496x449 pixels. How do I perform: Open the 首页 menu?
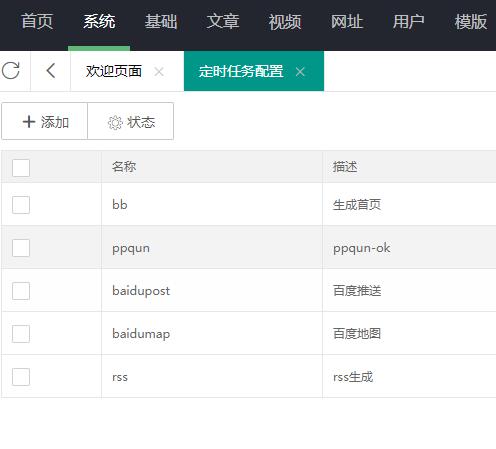tap(37, 22)
